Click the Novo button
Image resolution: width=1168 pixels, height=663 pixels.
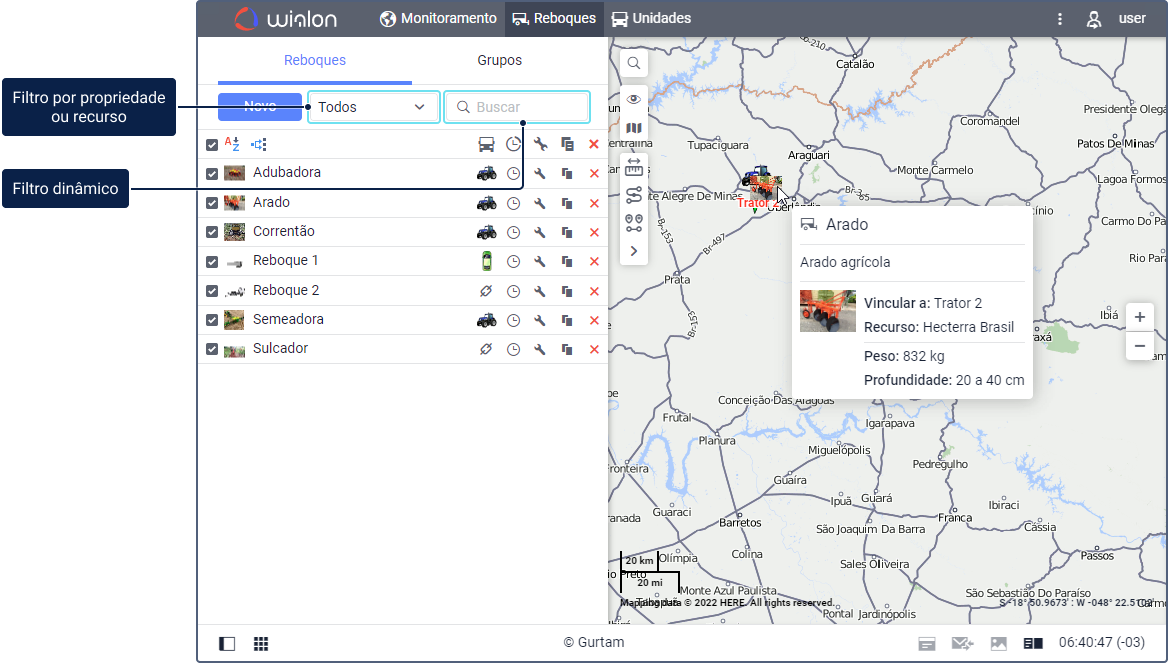tap(260, 107)
